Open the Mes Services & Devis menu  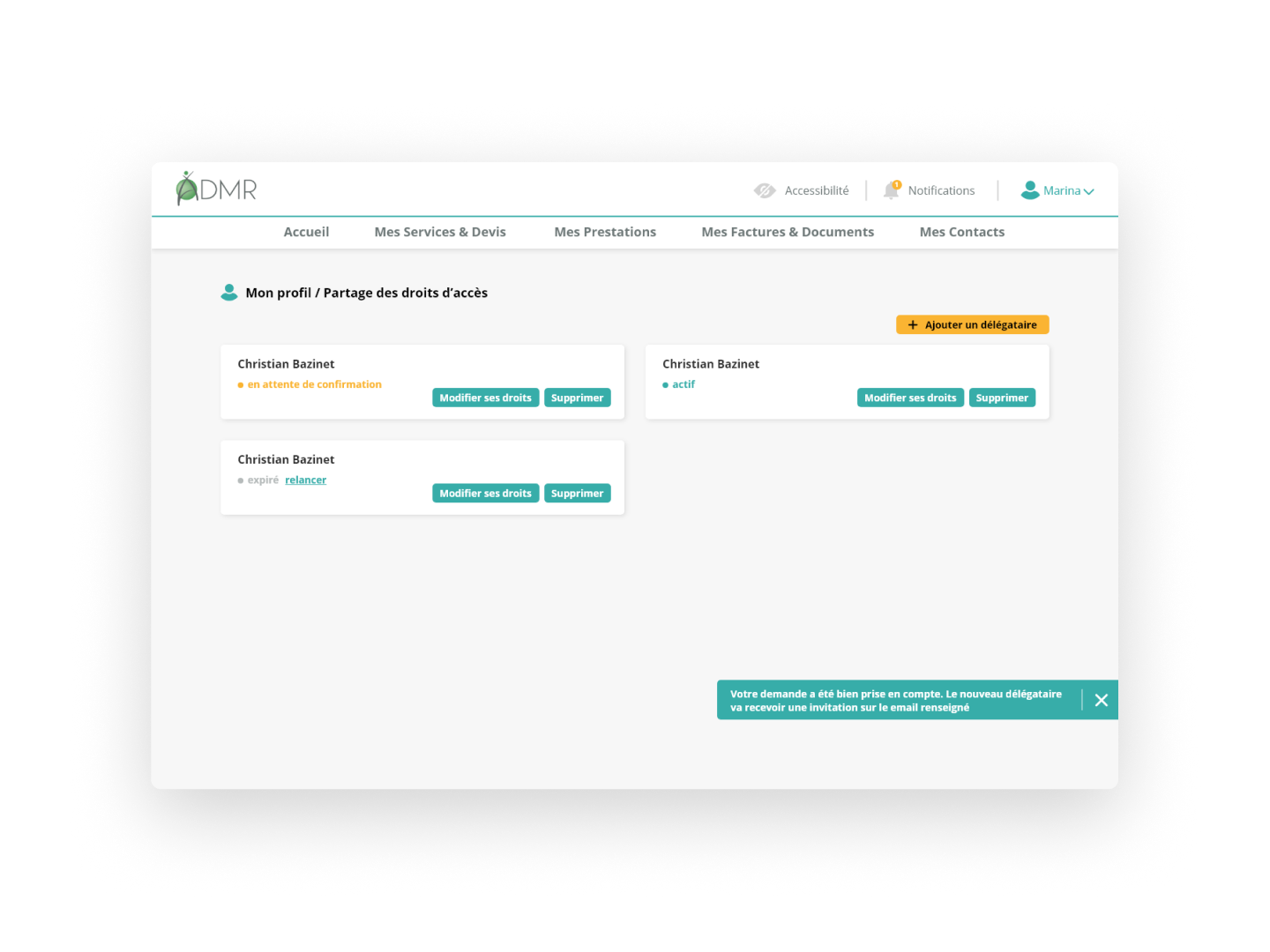439,232
